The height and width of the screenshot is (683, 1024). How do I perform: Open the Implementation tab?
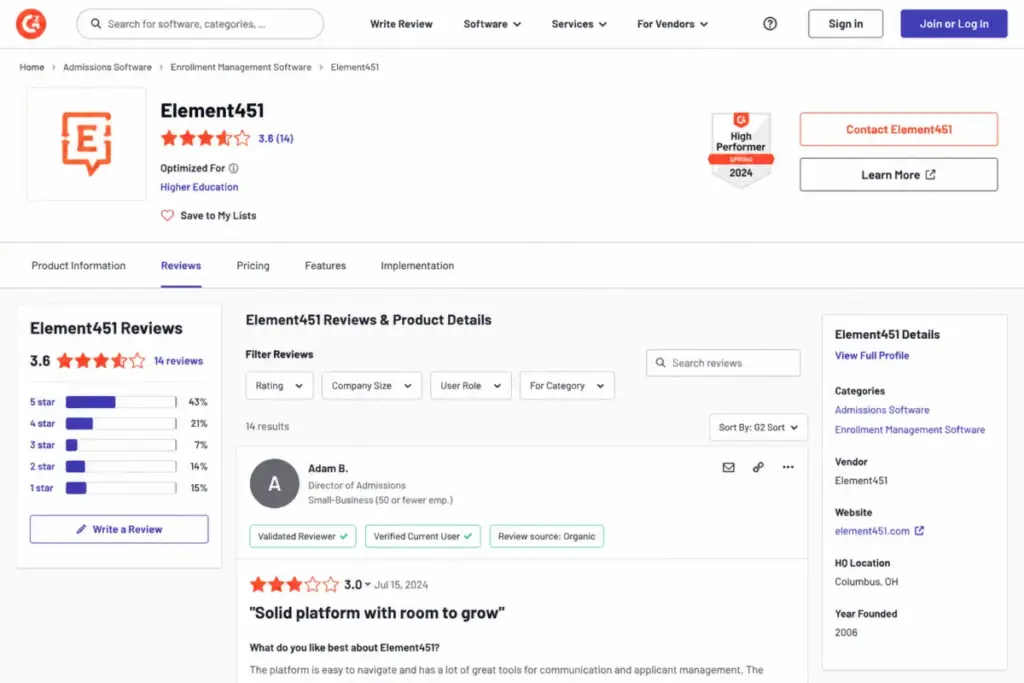coord(417,266)
